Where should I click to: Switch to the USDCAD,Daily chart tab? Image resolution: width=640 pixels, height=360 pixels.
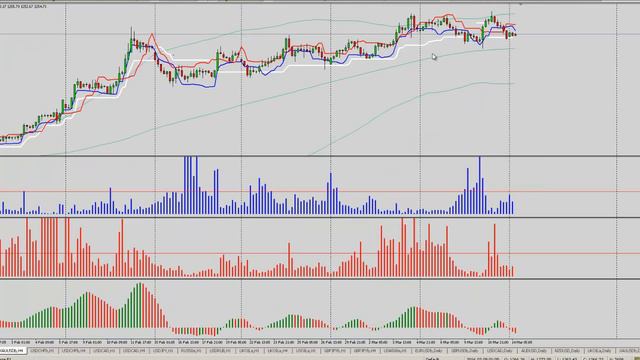click(500, 351)
